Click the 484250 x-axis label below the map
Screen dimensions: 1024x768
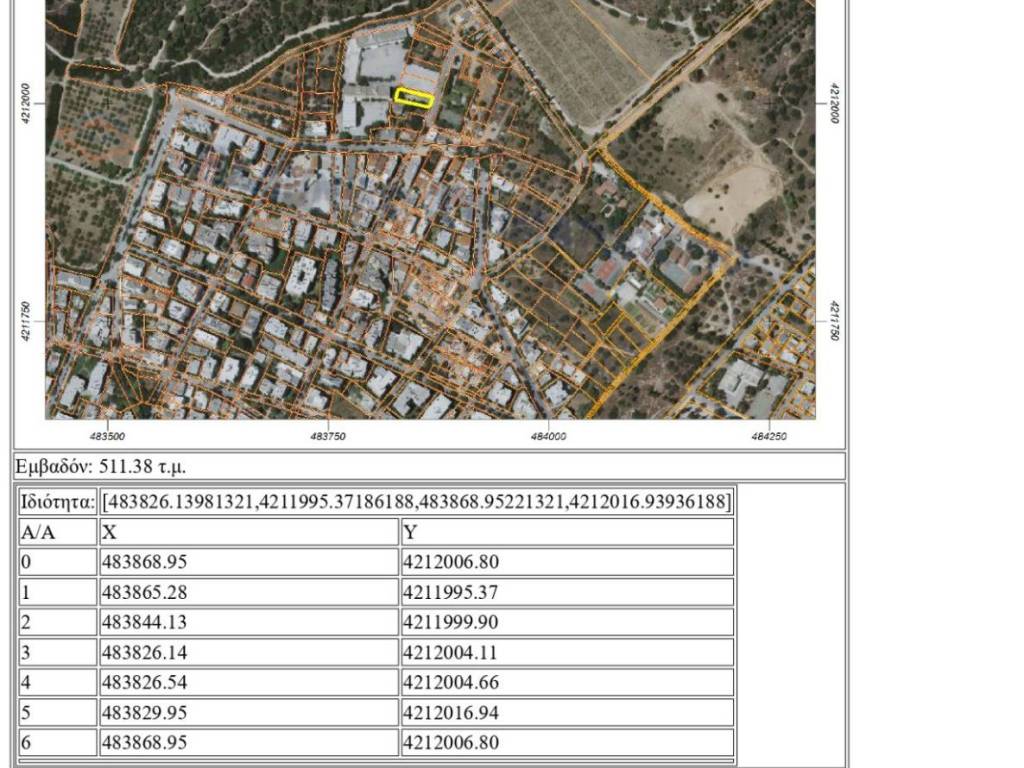coord(768,436)
